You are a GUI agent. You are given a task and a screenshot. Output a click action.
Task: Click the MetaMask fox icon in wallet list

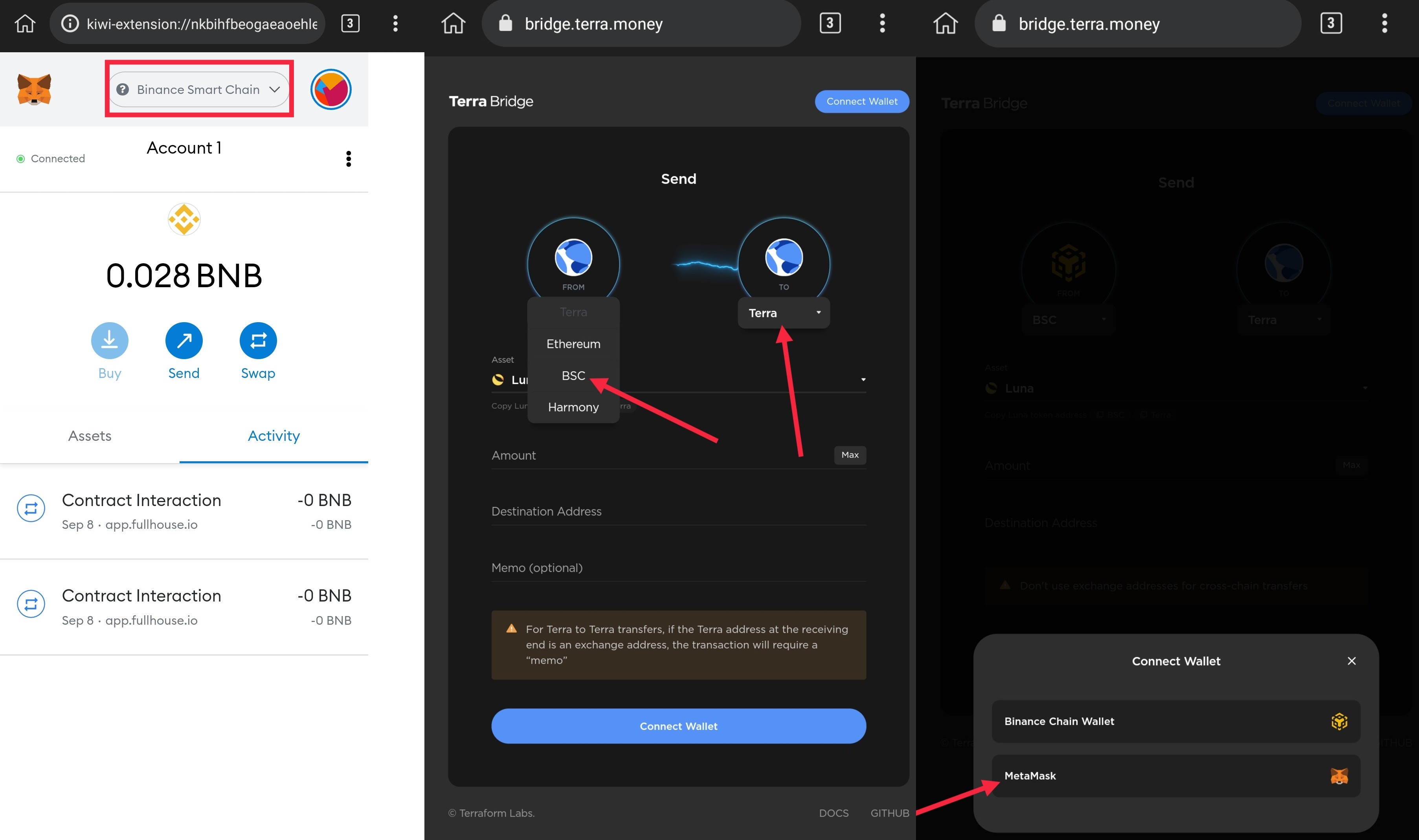coord(1338,776)
